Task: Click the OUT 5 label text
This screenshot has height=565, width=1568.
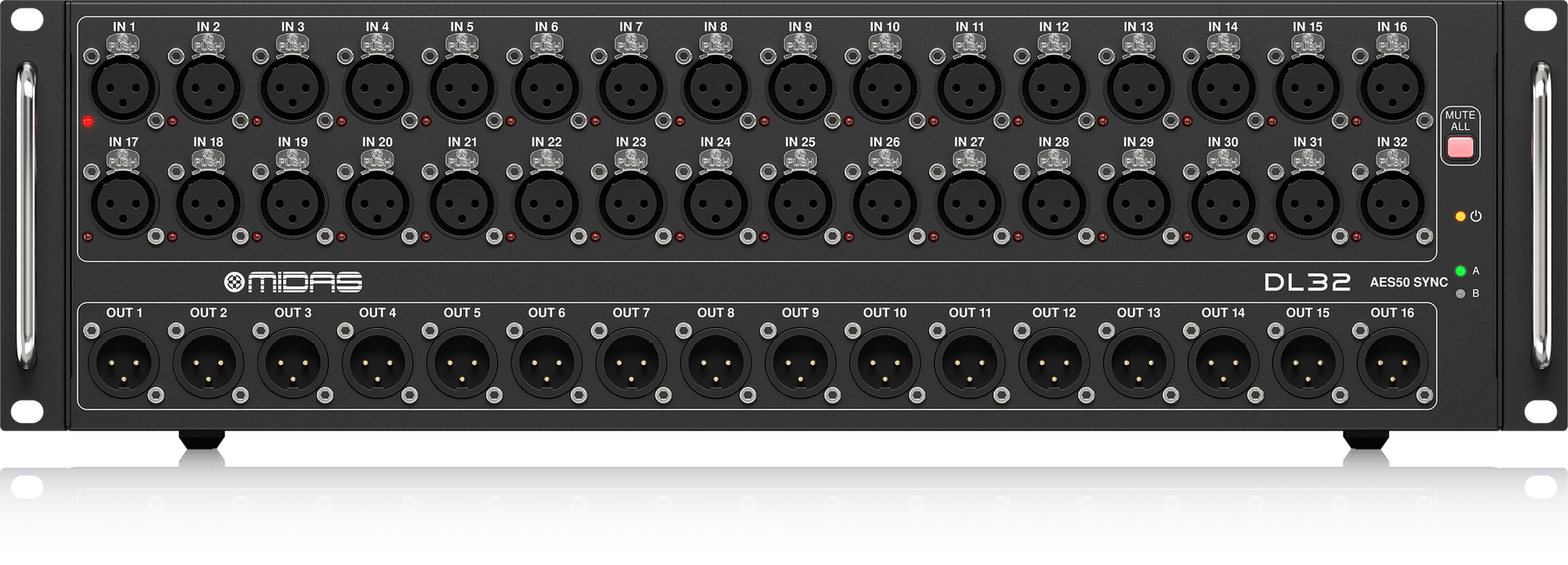Action: coord(463,313)
